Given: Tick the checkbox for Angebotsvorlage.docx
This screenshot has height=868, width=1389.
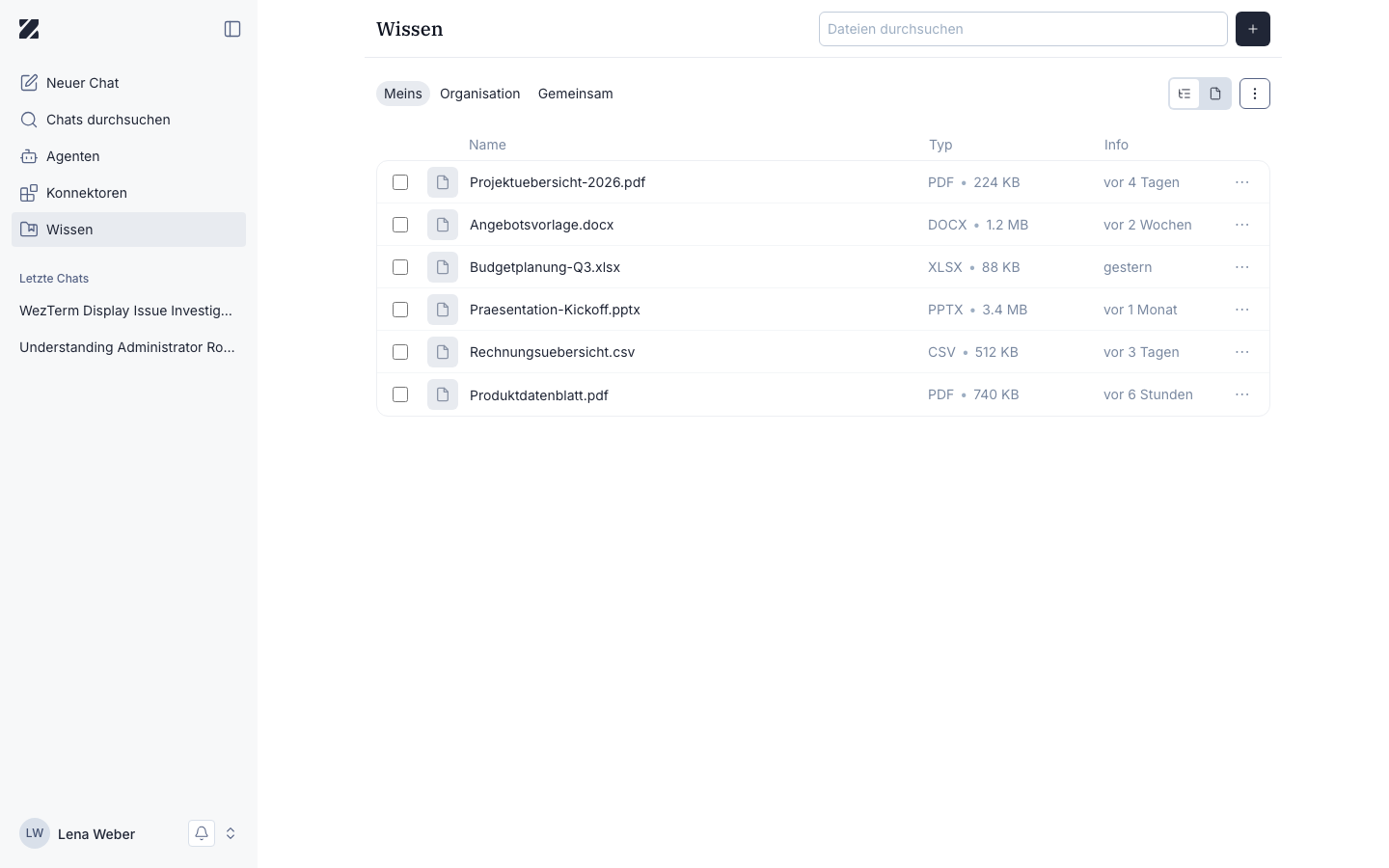Looking at the screenshot, I should tap(400, 225).
